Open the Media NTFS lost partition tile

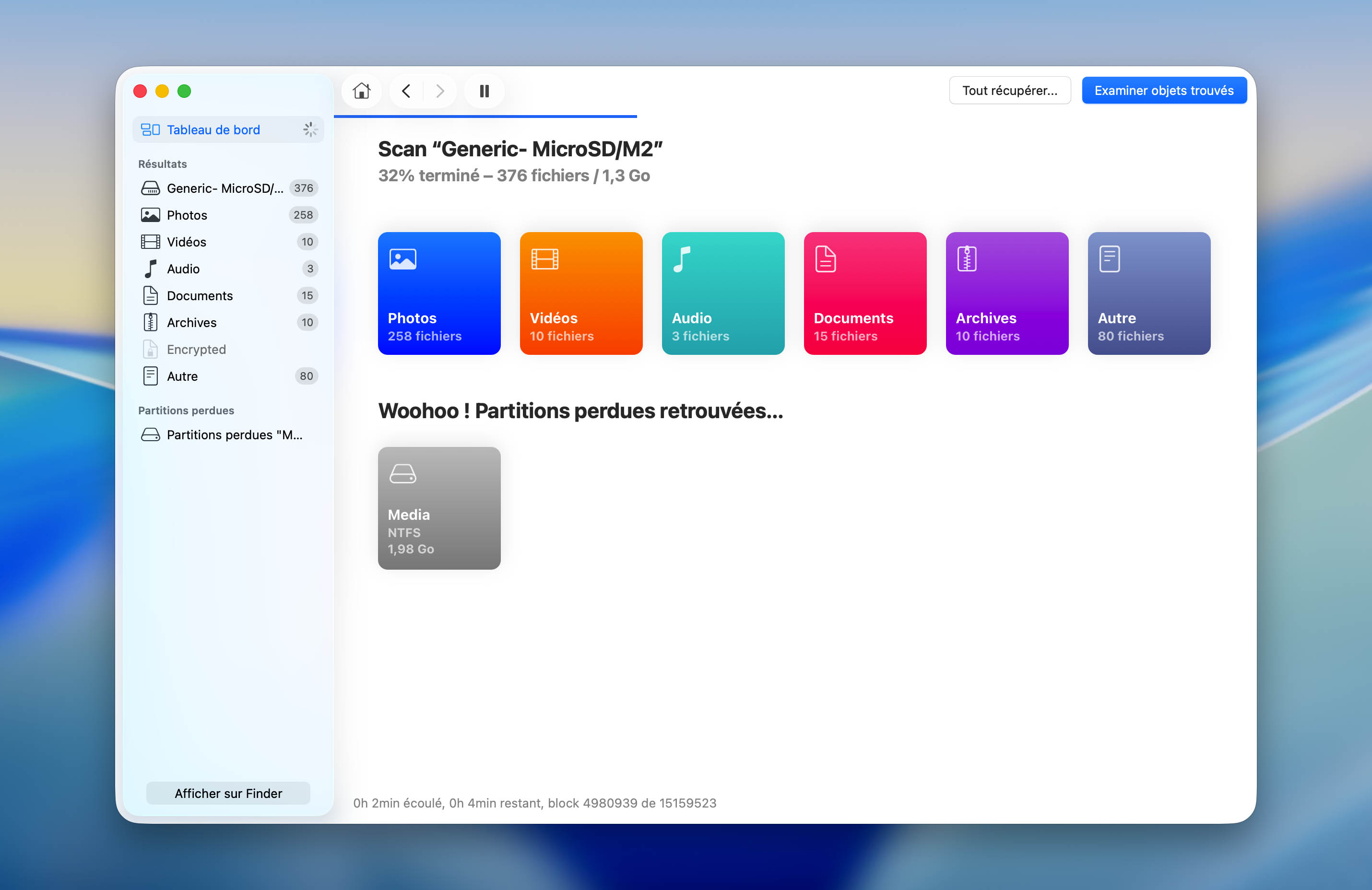[x=439, y=508]
